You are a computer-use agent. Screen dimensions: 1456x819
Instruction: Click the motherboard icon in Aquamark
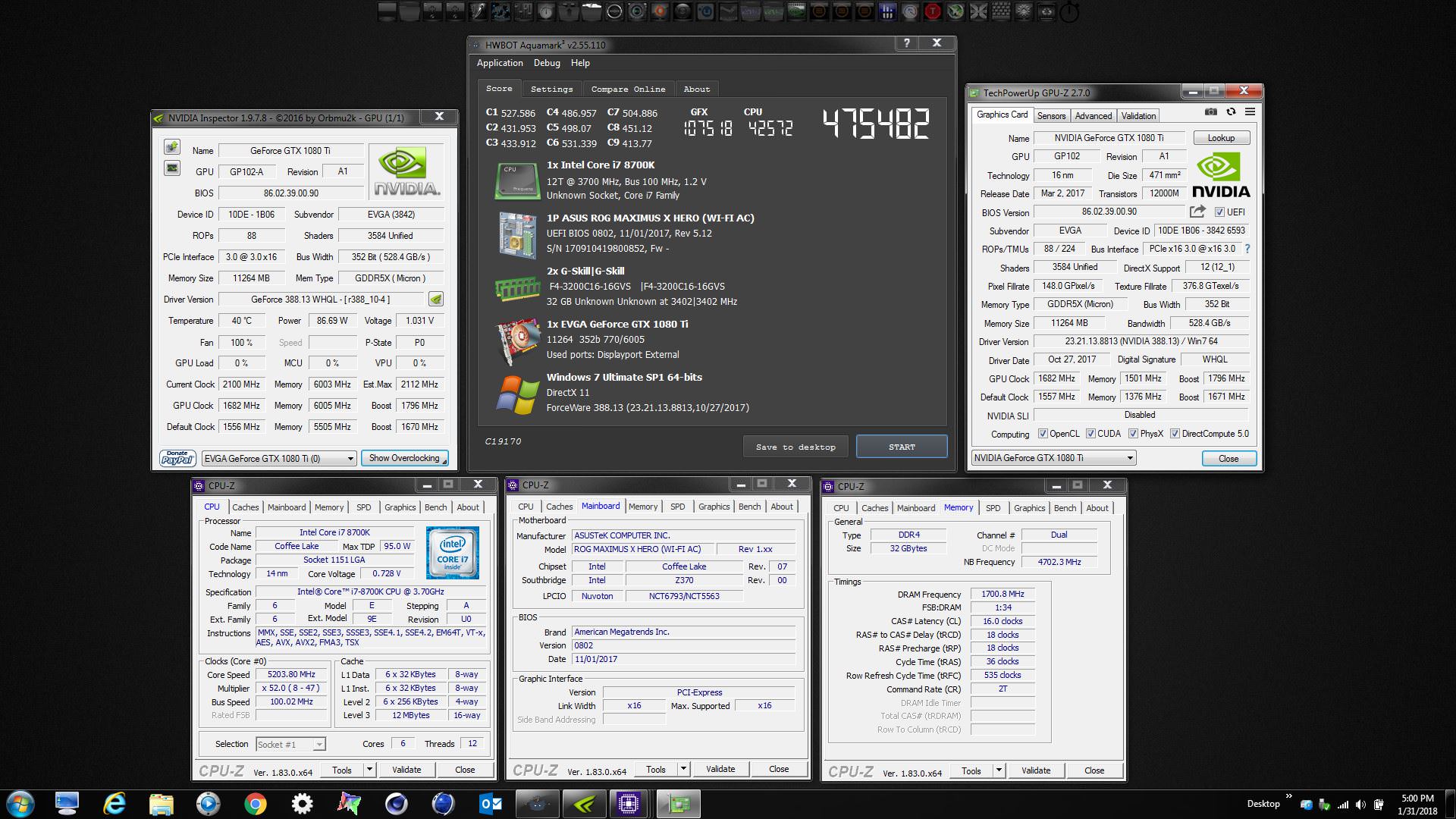tap(516, 234)
